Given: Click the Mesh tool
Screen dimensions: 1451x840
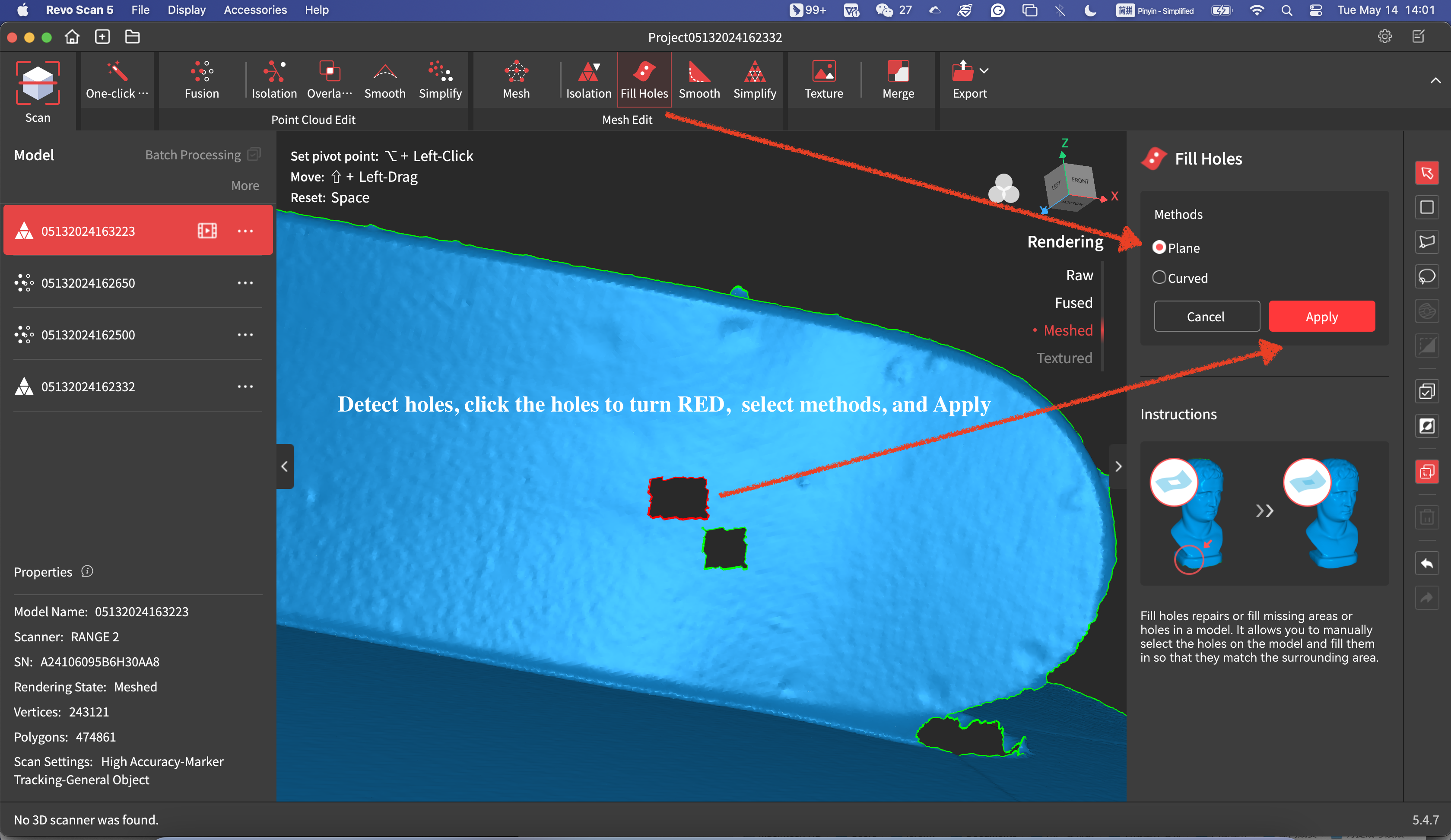Looking at the screenshot, I should pyautogui.click(x=516, y=79).
